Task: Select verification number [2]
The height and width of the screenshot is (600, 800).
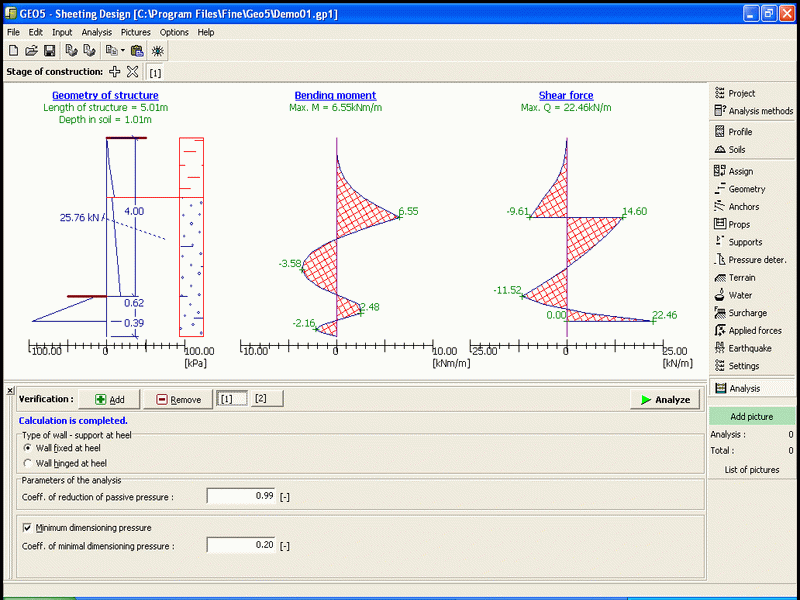Action: point(261,399)
